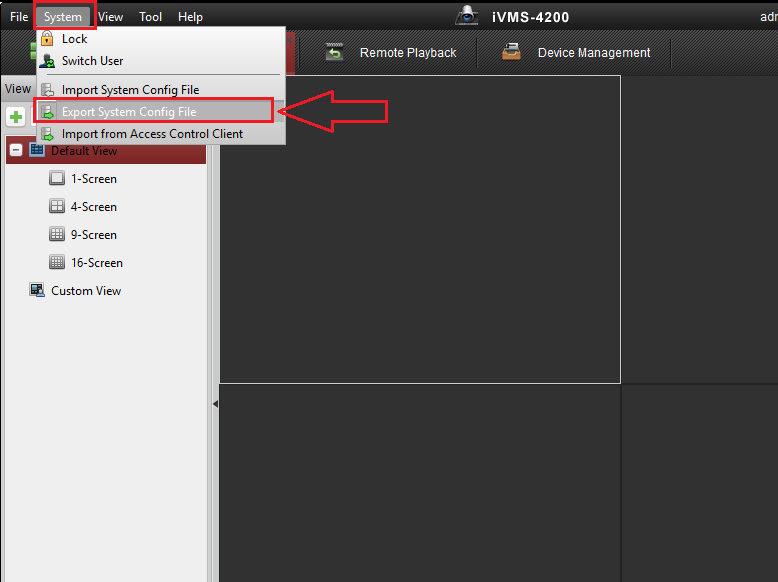
Task: Open the Tool menu
Action: (x=151, y=17)
